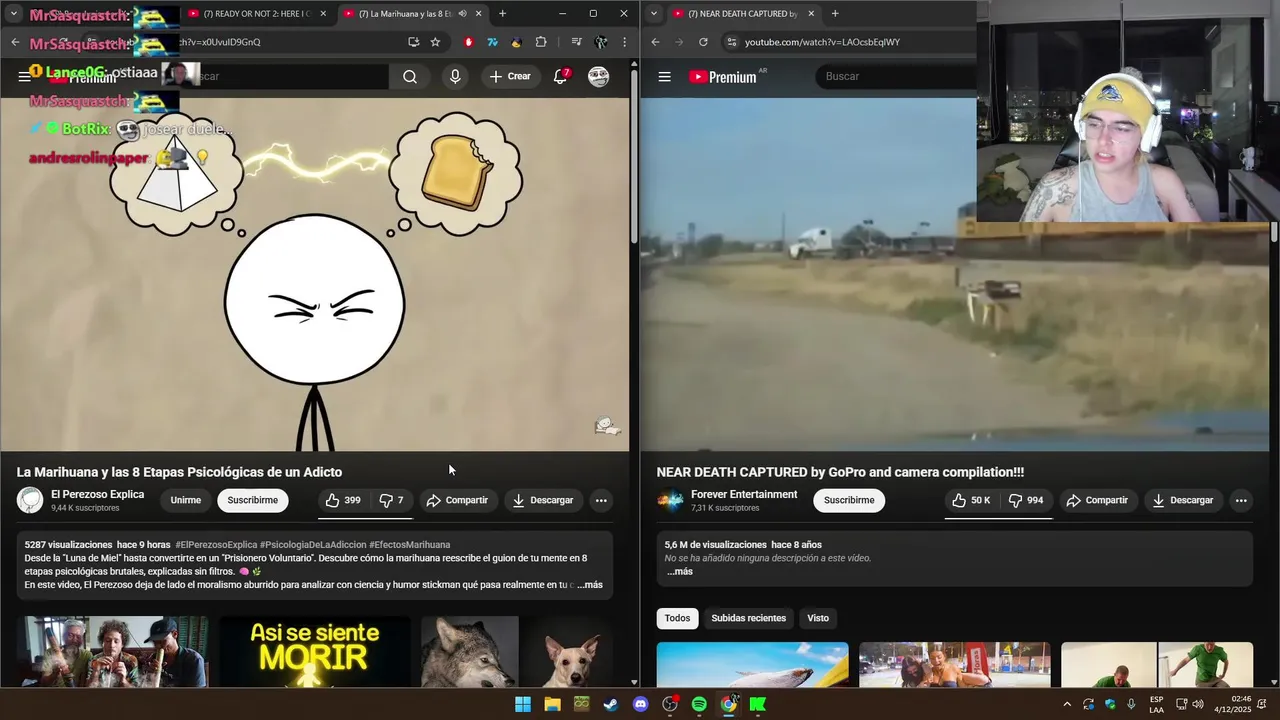This screenshot has height=720, width=1280.
Task: Click the #ElPerezosoExplica hashtag link
Action: [216, 545]
